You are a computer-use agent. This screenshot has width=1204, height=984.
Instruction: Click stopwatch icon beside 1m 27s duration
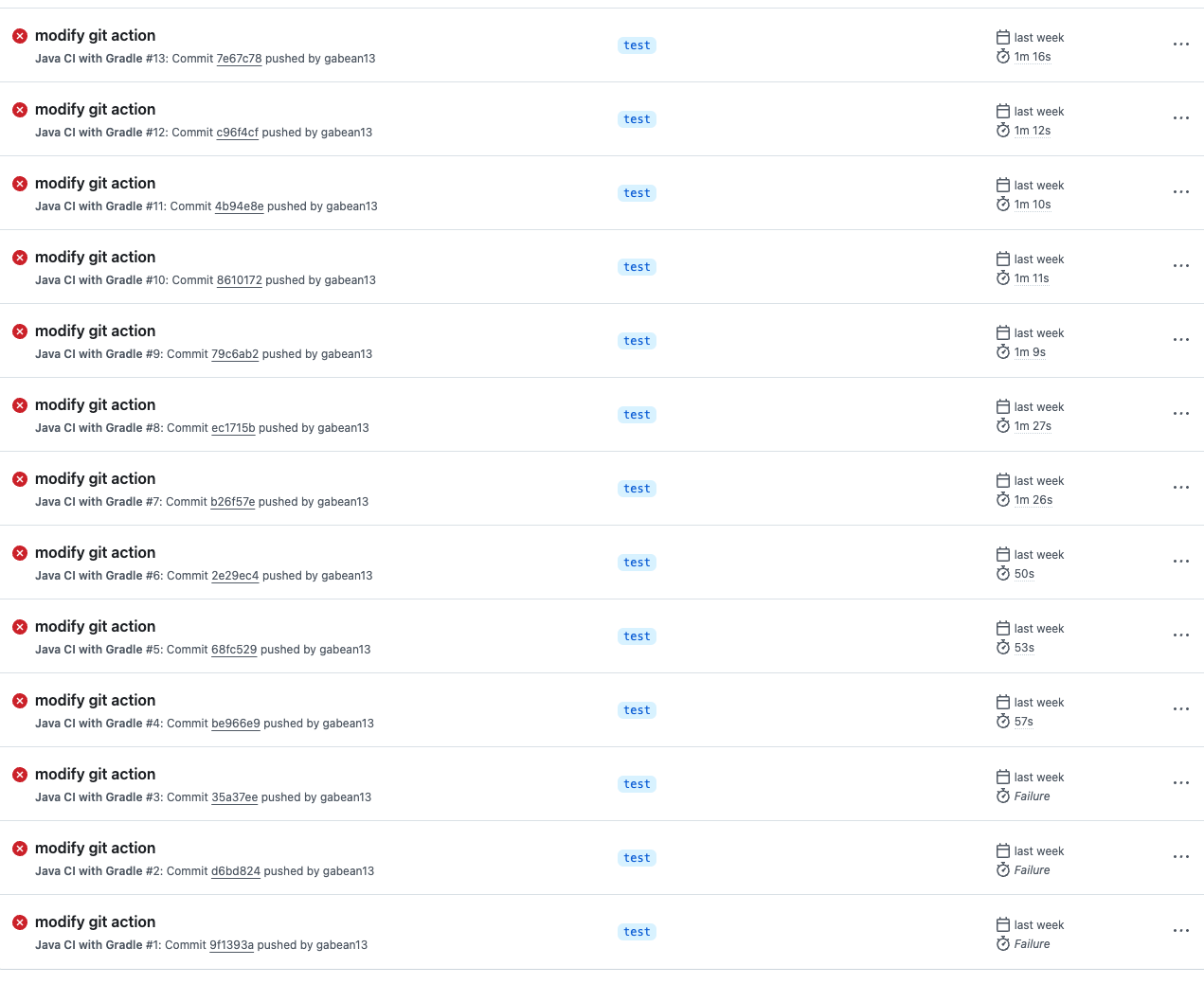click(x=1003, y=426)
